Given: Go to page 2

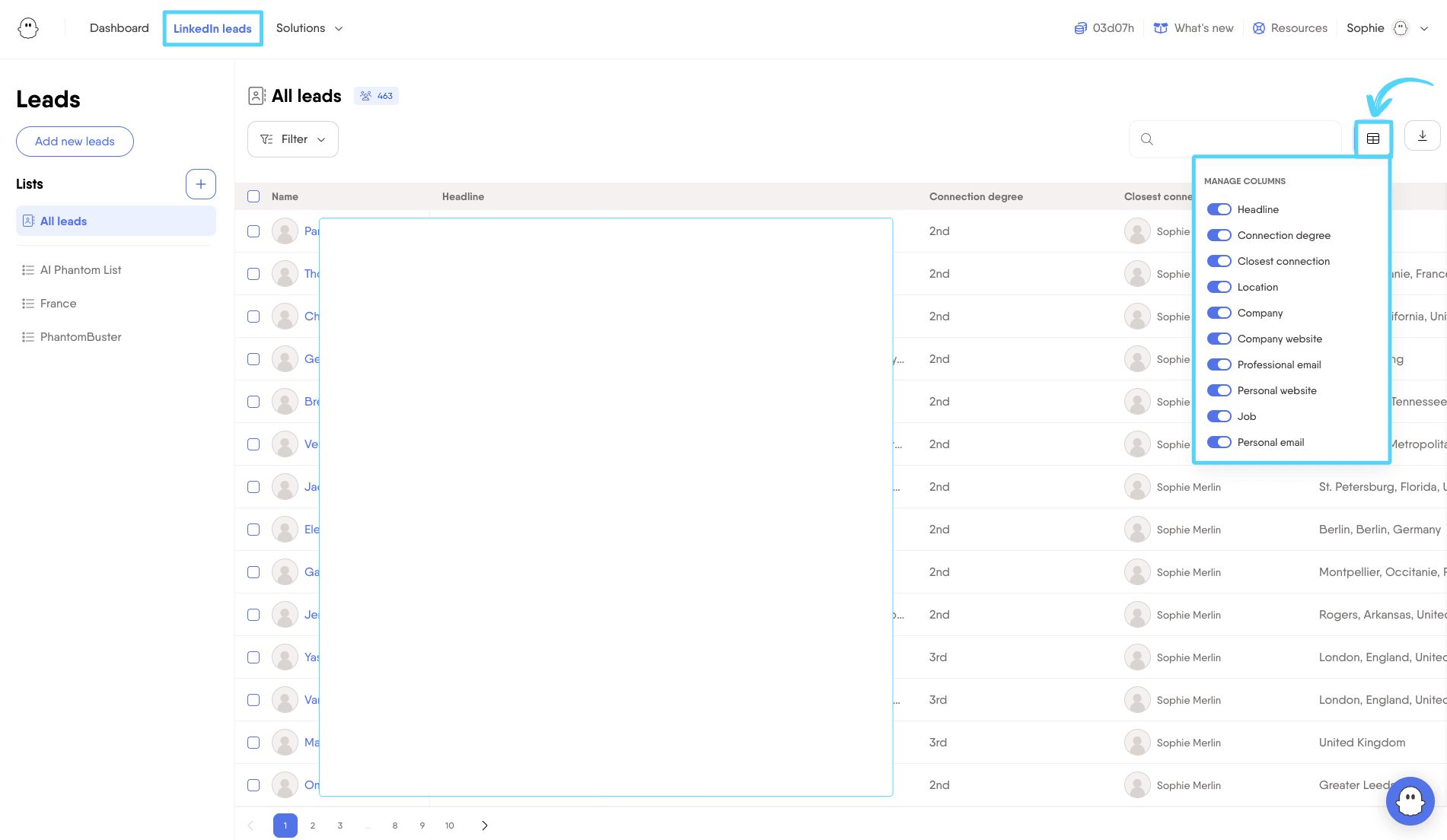Looking at the screenshot, I should pos(313,826).
